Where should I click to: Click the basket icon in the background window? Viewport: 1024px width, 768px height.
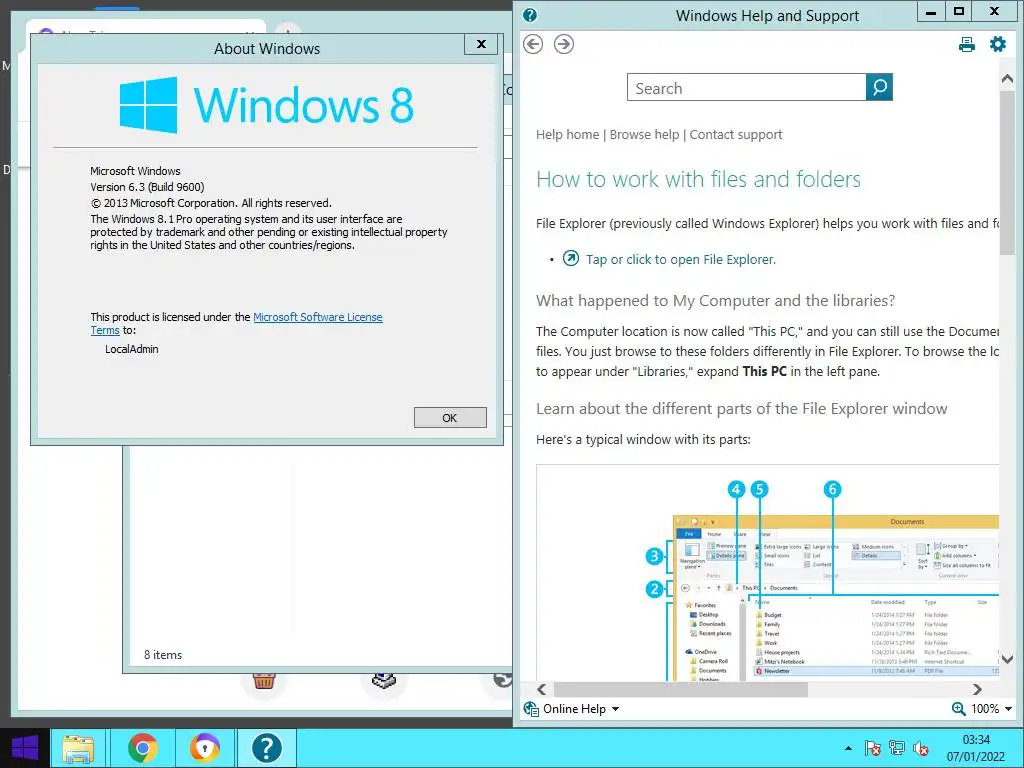[x=264, y=681]
